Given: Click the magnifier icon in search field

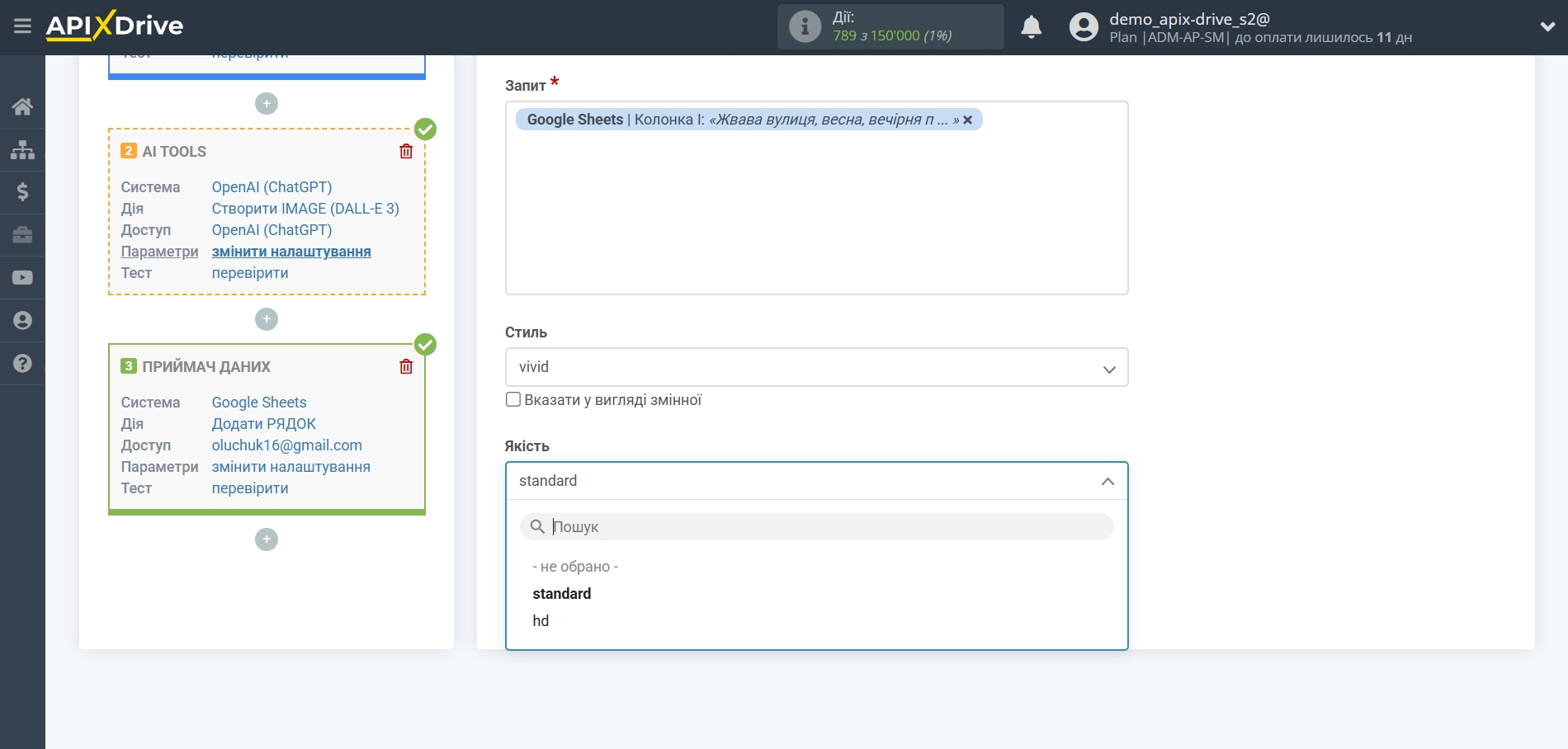Looking at the screenshot, I should pyautogui.click(x=537, y=526).
